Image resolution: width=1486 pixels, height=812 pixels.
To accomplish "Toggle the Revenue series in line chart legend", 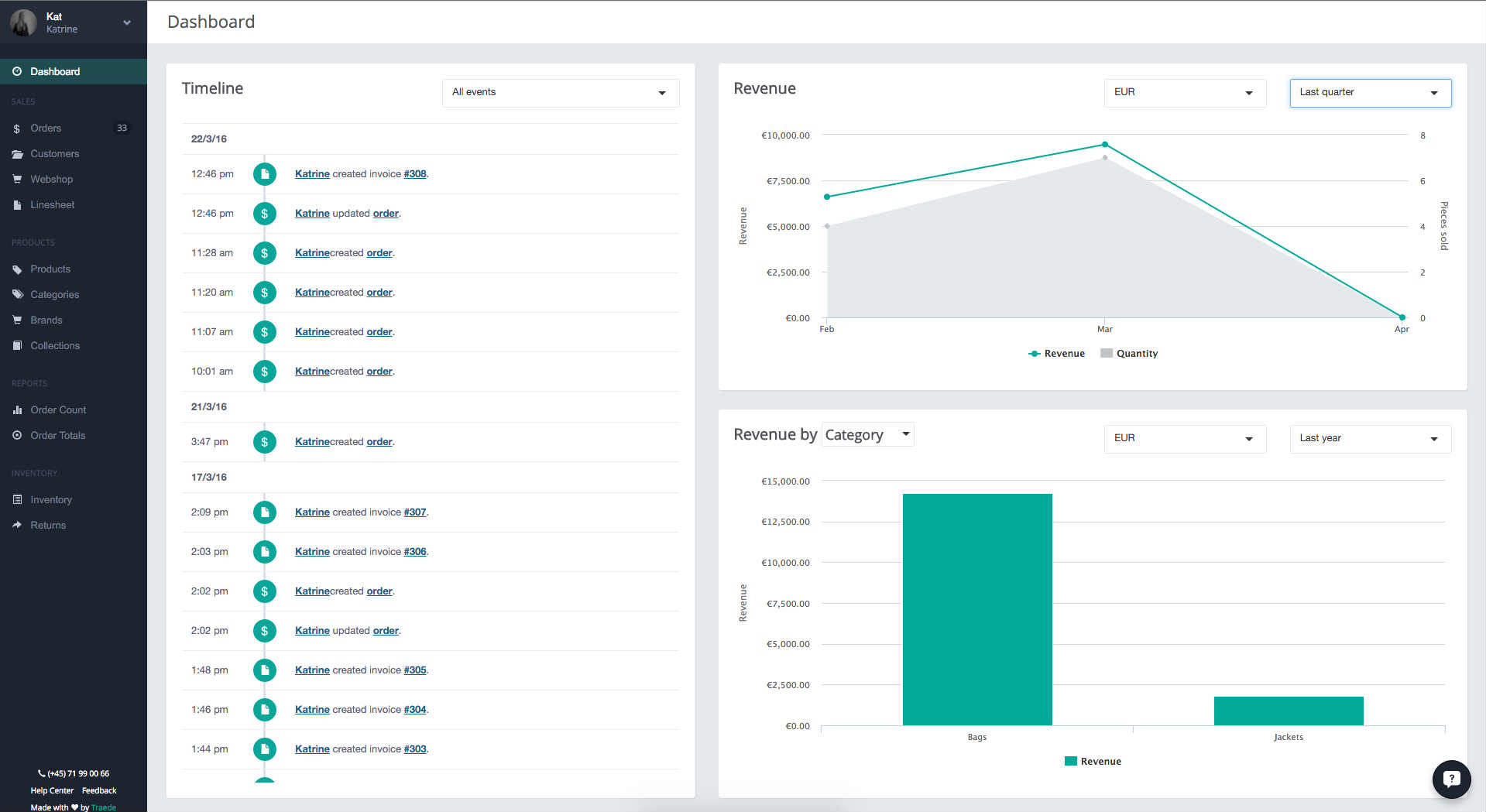I will point(1056,354).
